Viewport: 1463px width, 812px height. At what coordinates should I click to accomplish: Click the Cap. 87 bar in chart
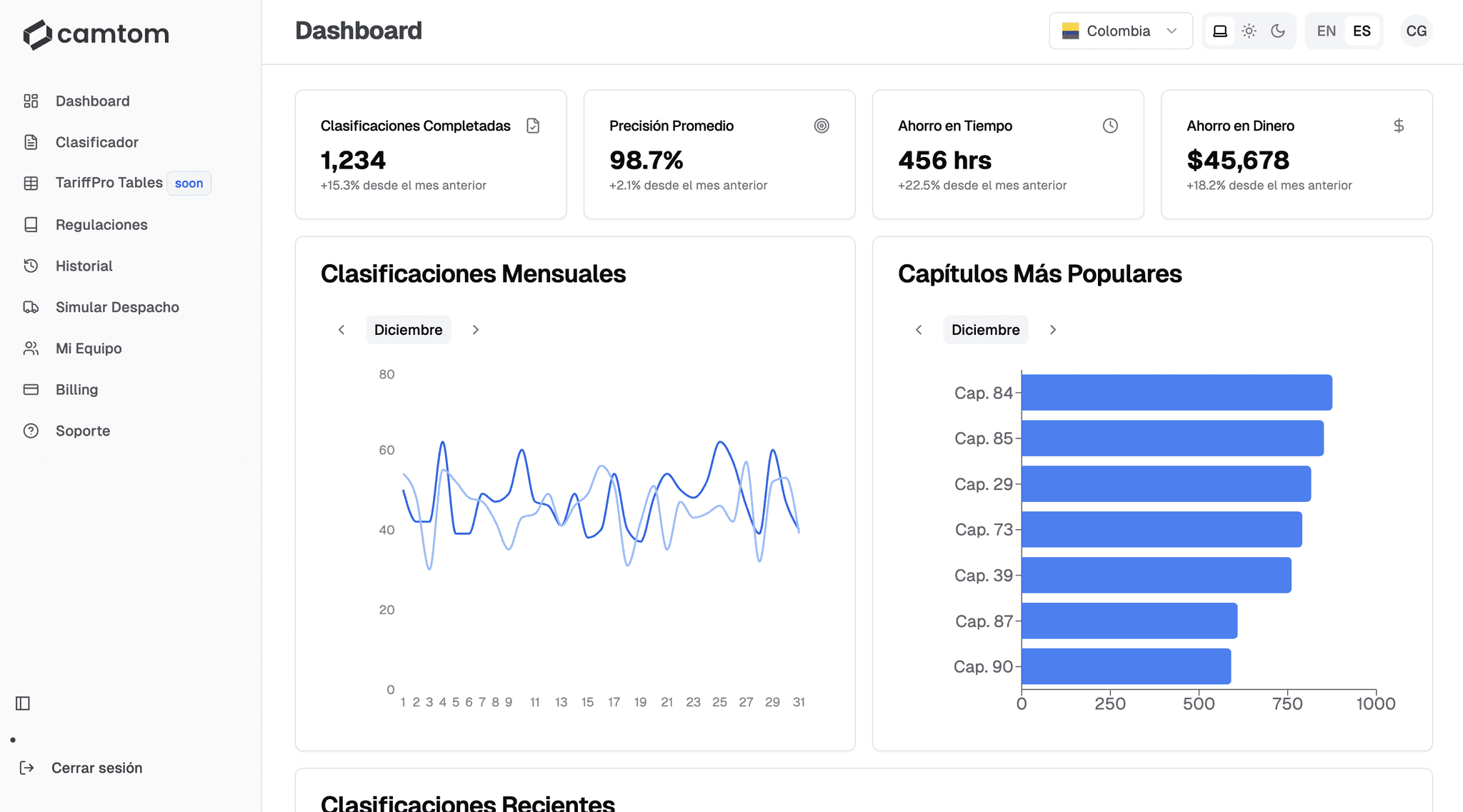1129,621
